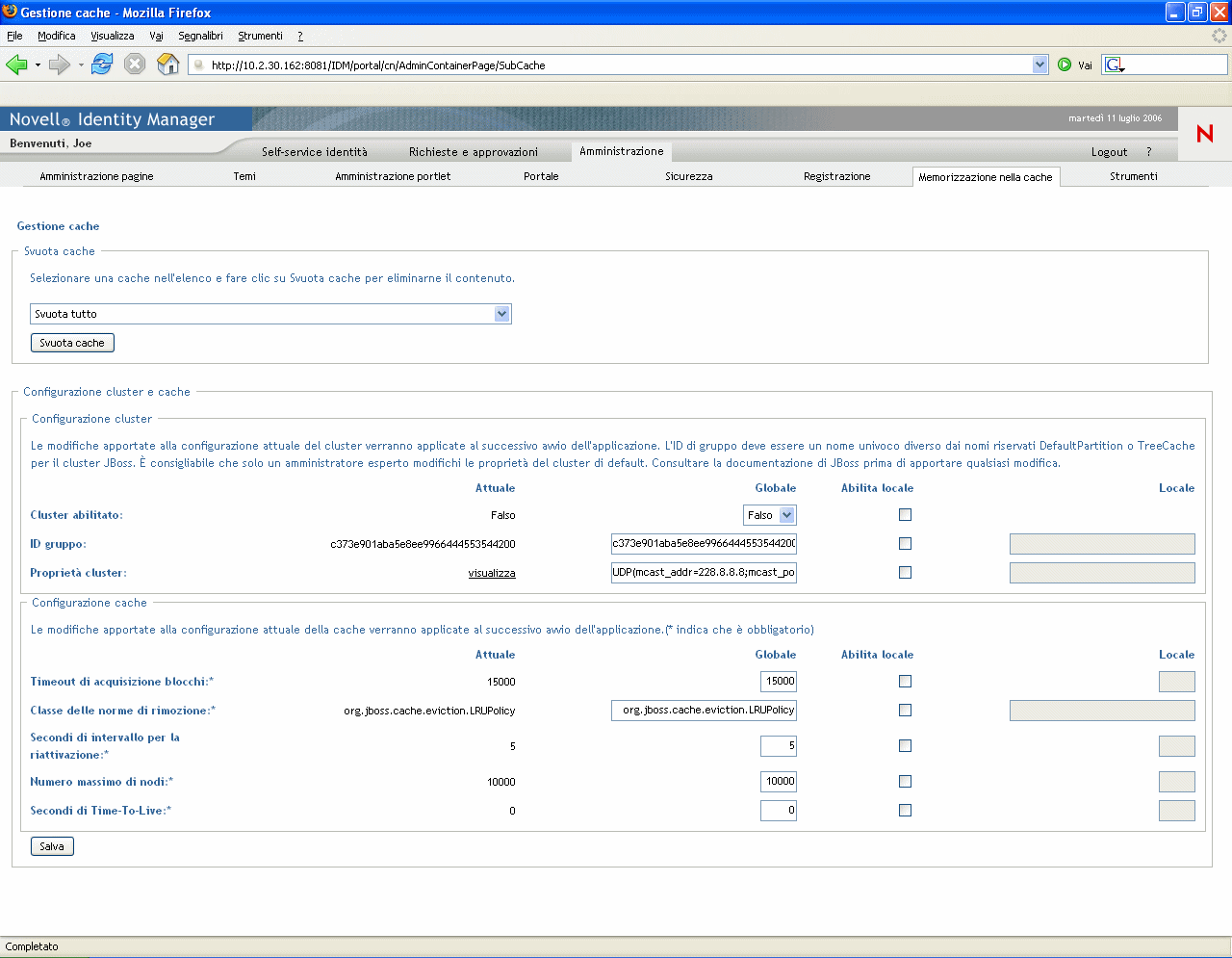Click the global Timeout di acquisizione blocchi field
Screen dimensions: 1232x958
pyautogui.click(x=779, y=682)
